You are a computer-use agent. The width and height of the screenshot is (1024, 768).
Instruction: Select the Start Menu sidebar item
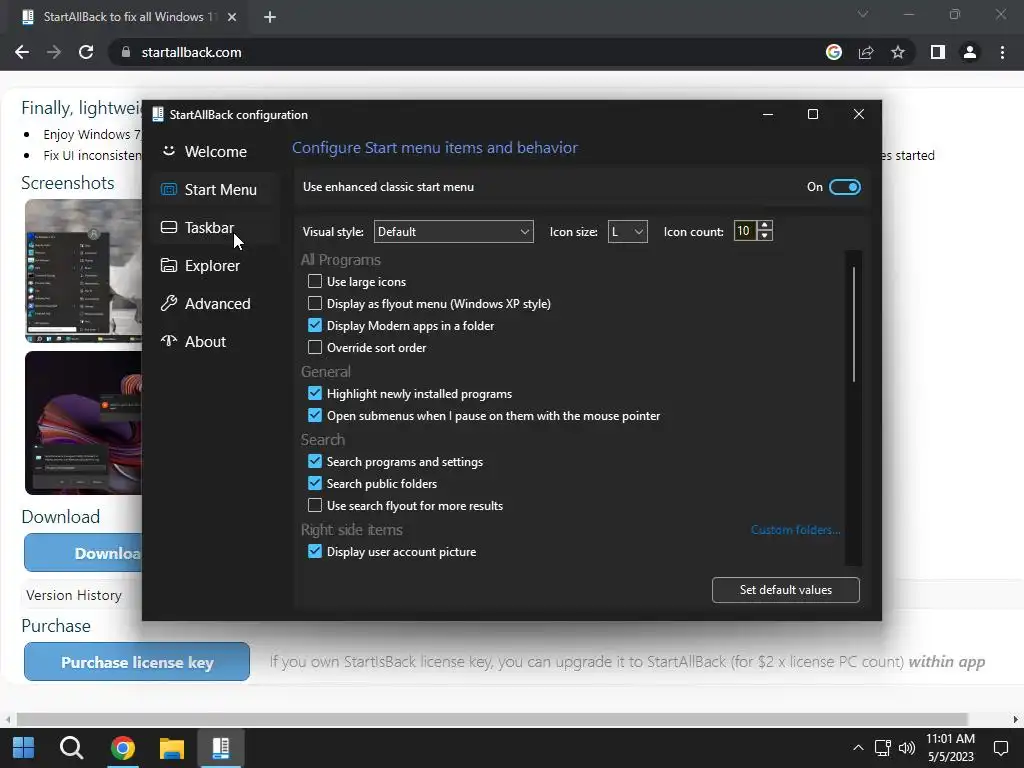(x=216, y=189)
